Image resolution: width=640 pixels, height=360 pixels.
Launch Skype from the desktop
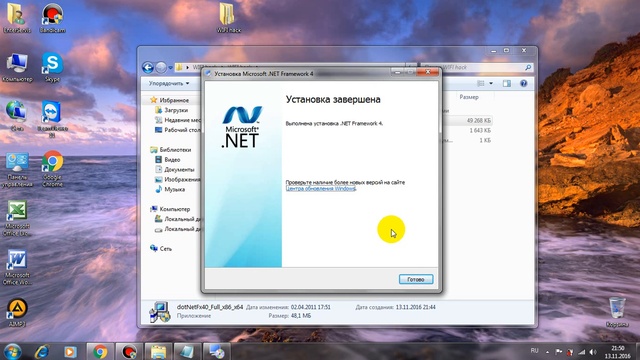click(x=52, y=67)
